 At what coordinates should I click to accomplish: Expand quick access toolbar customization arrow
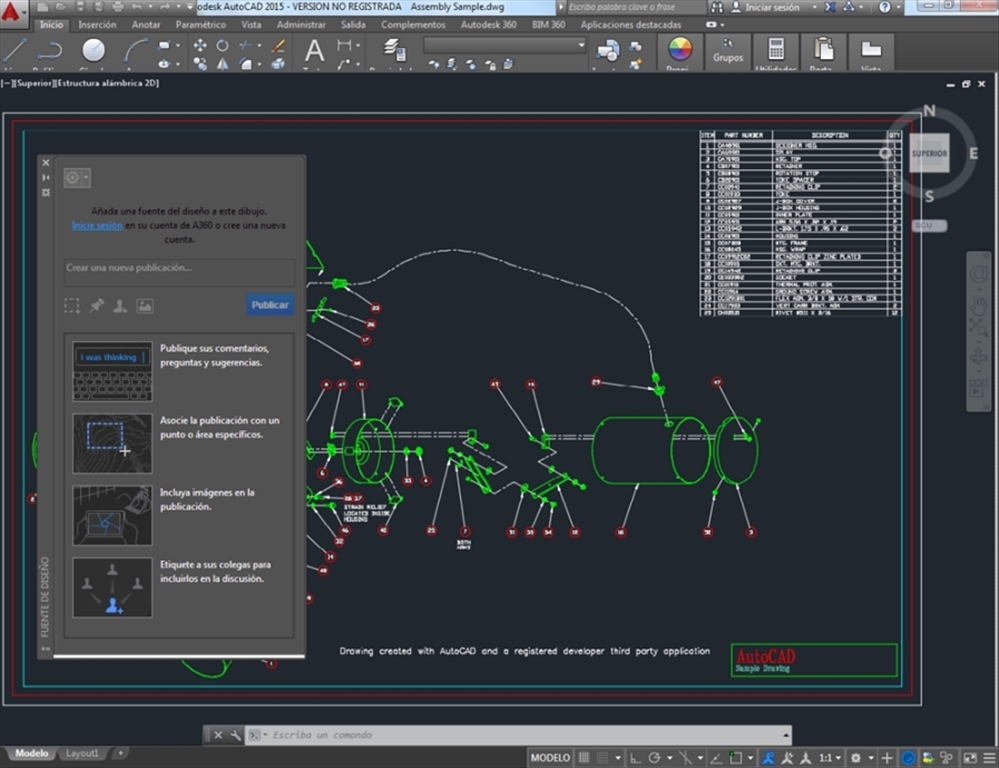190,7
